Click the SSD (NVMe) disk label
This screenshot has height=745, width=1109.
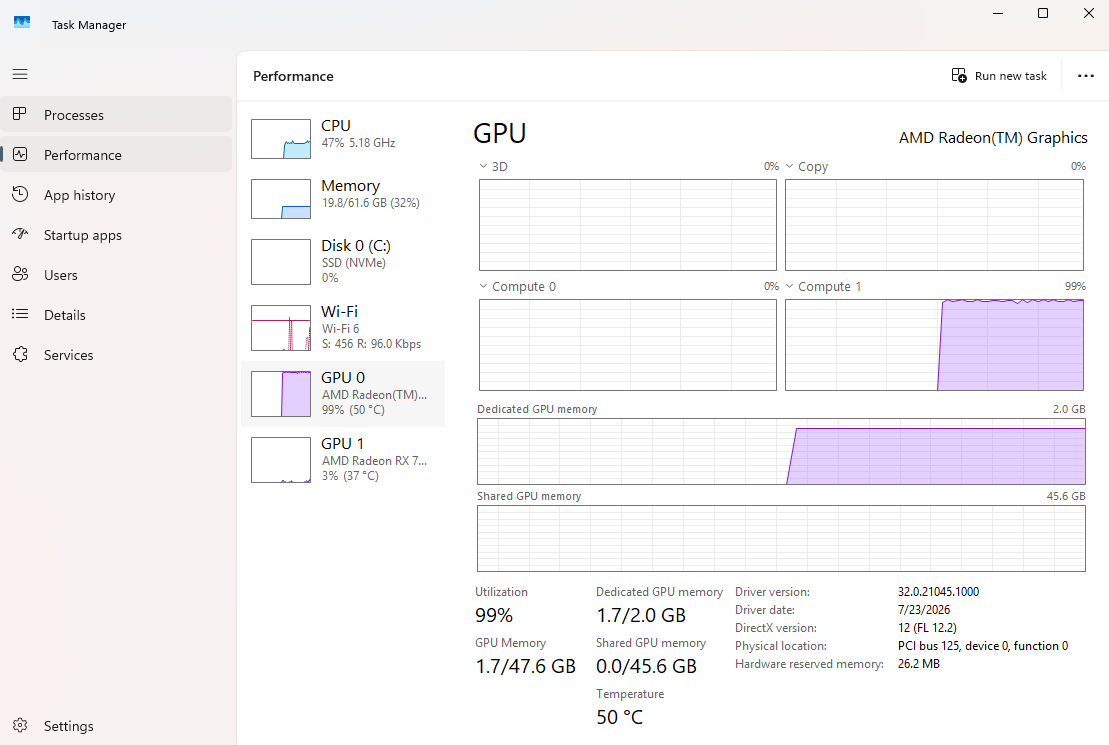[x=354, y=262]
